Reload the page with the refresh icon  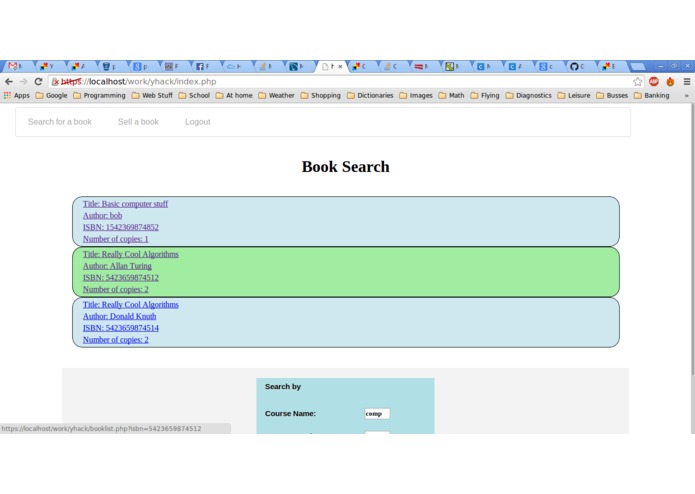point(38,82)
